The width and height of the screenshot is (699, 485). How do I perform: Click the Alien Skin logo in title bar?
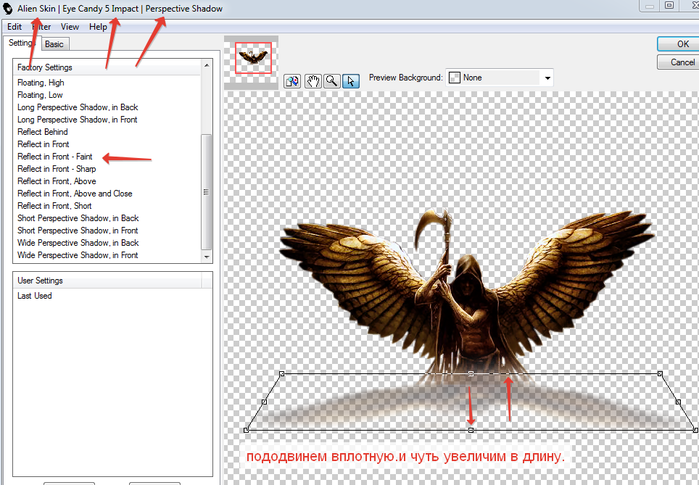(8, 8)
